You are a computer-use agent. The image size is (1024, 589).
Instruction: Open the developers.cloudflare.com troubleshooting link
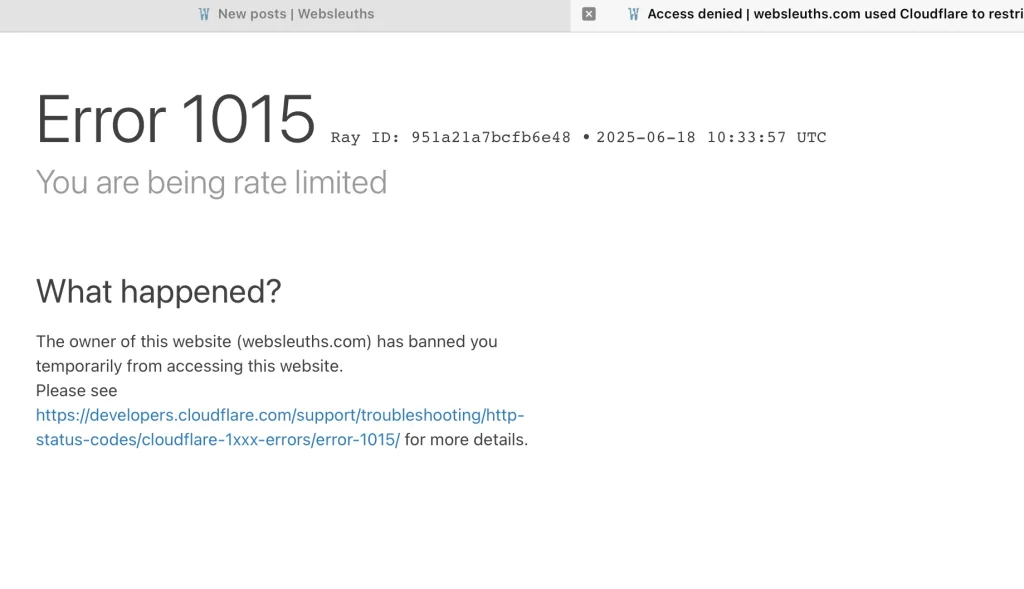pyautogui.click(x=280, y=415)
